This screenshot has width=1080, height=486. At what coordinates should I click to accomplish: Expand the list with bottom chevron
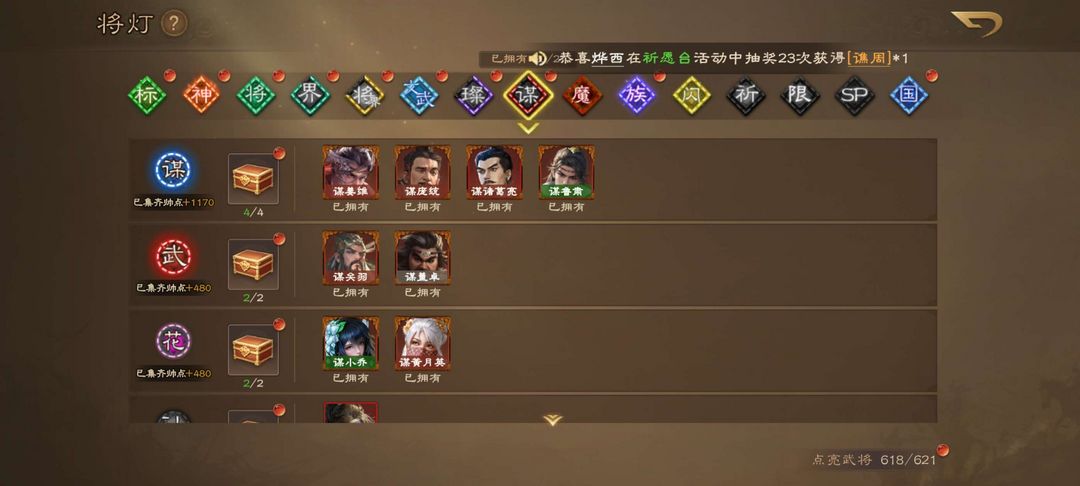pos(552,419)
